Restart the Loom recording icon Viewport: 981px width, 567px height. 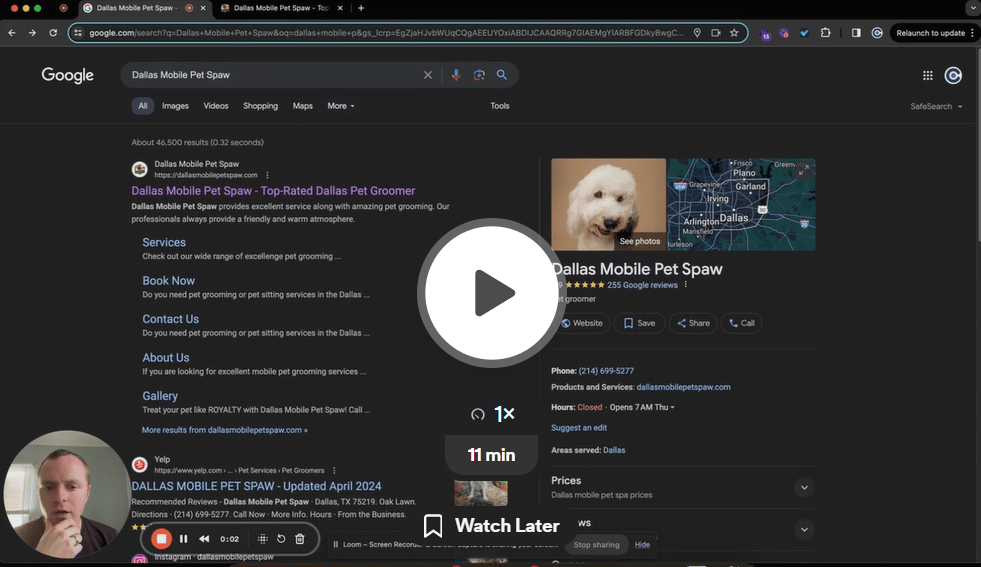(x=281, y=538)
